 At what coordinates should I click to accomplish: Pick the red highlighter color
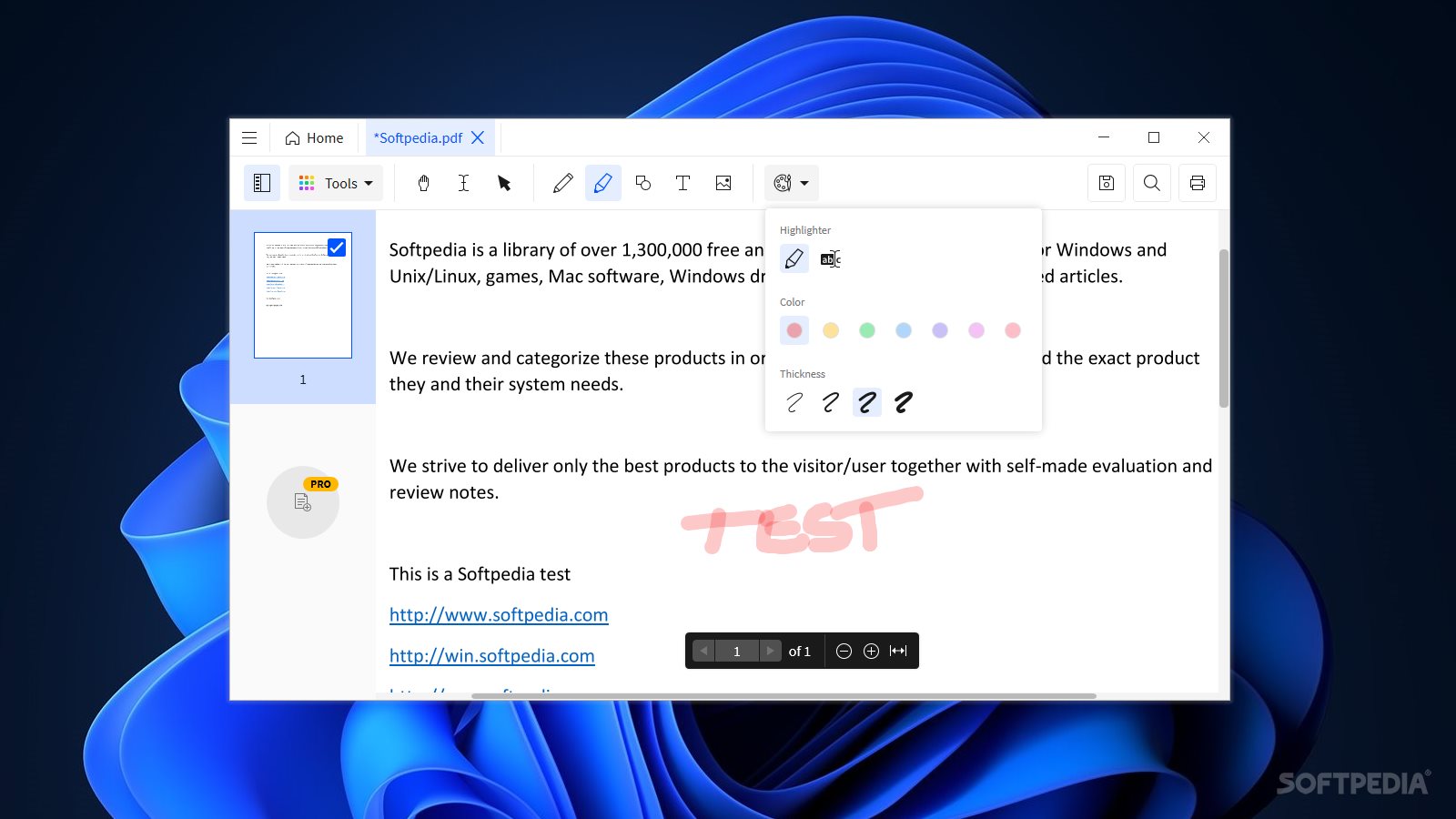[x=794, y=330]
